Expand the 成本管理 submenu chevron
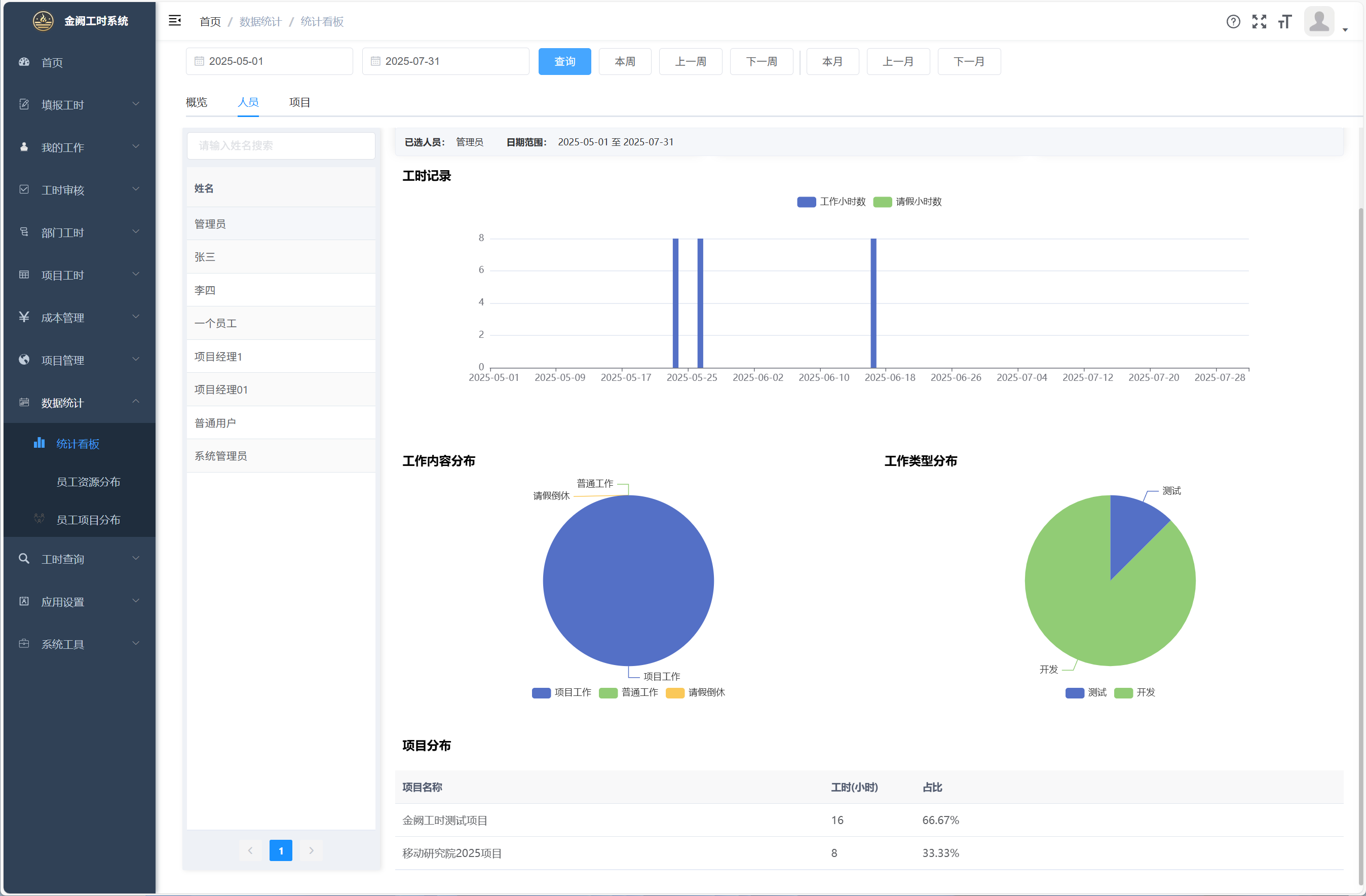This screenshot has height=896, width=1366. click(x=135, y=317)
